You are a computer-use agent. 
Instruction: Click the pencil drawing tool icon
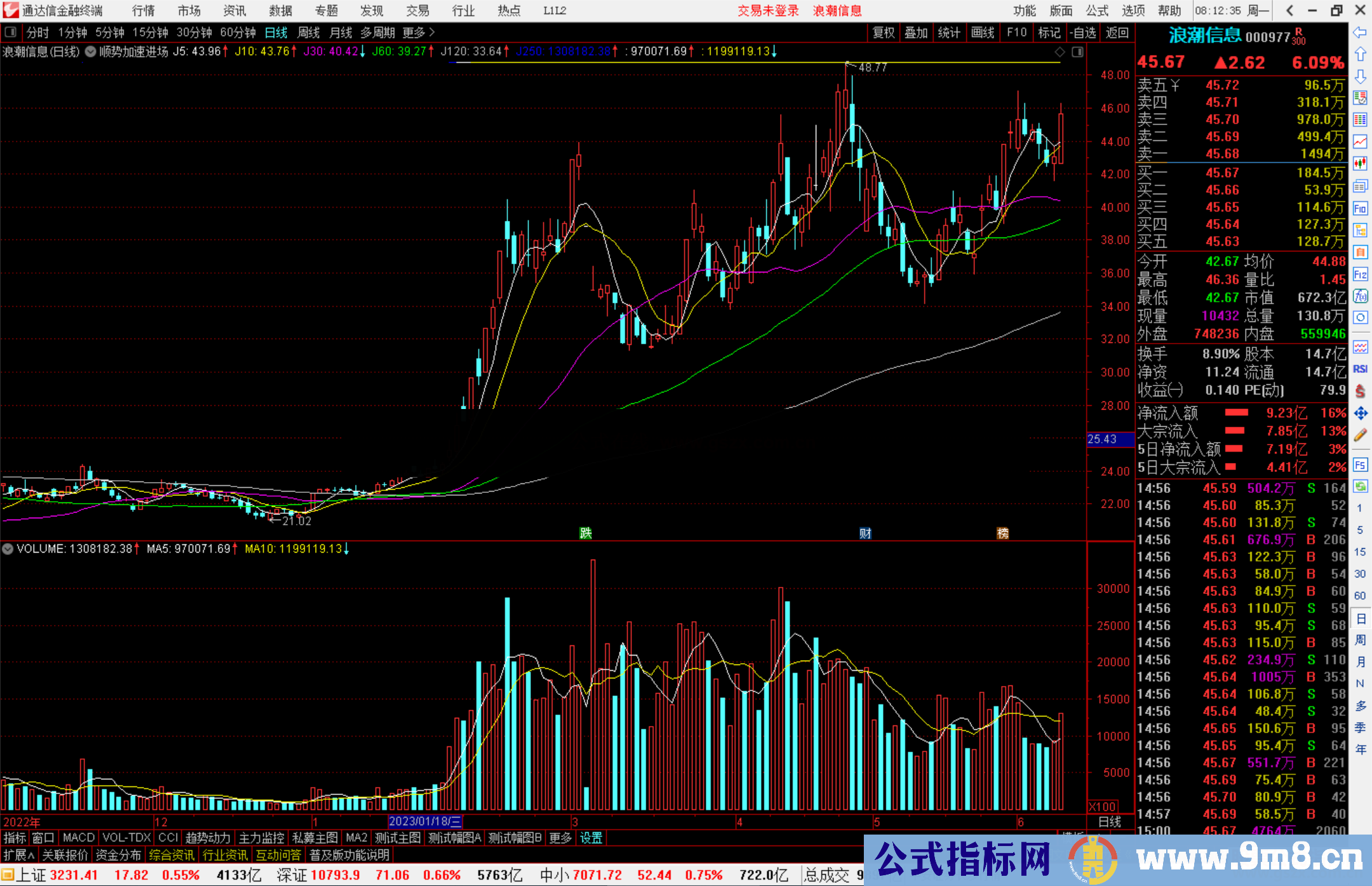coord(1360,435)
